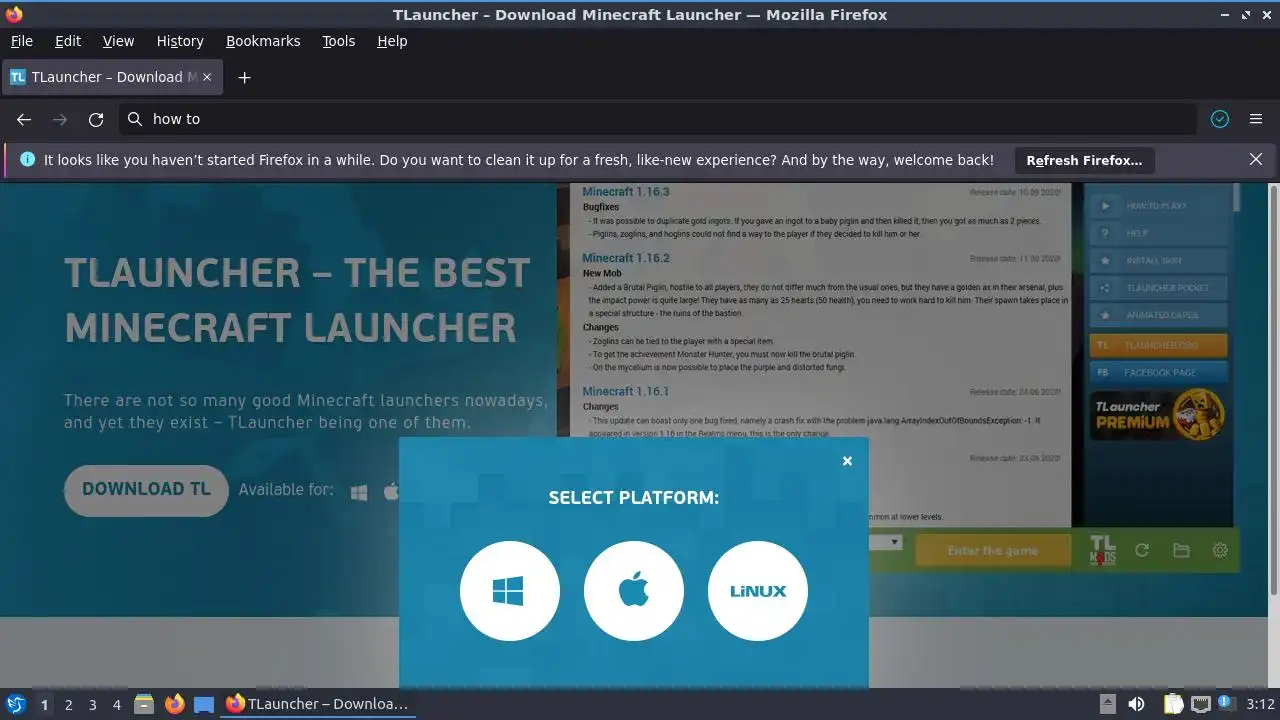Open the History menu
1280x720 pixels.
click(180, 41)
